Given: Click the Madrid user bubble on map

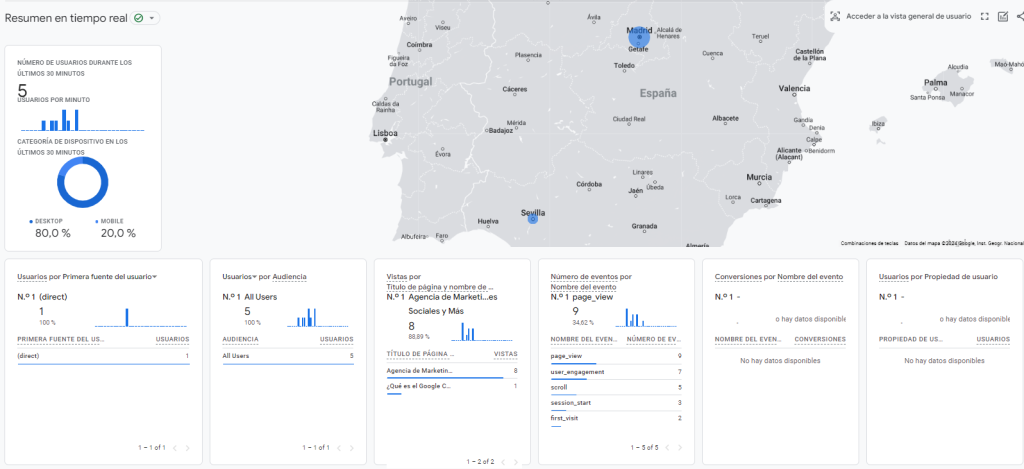Looking at the screenshot, I should [x=639, y=36].
